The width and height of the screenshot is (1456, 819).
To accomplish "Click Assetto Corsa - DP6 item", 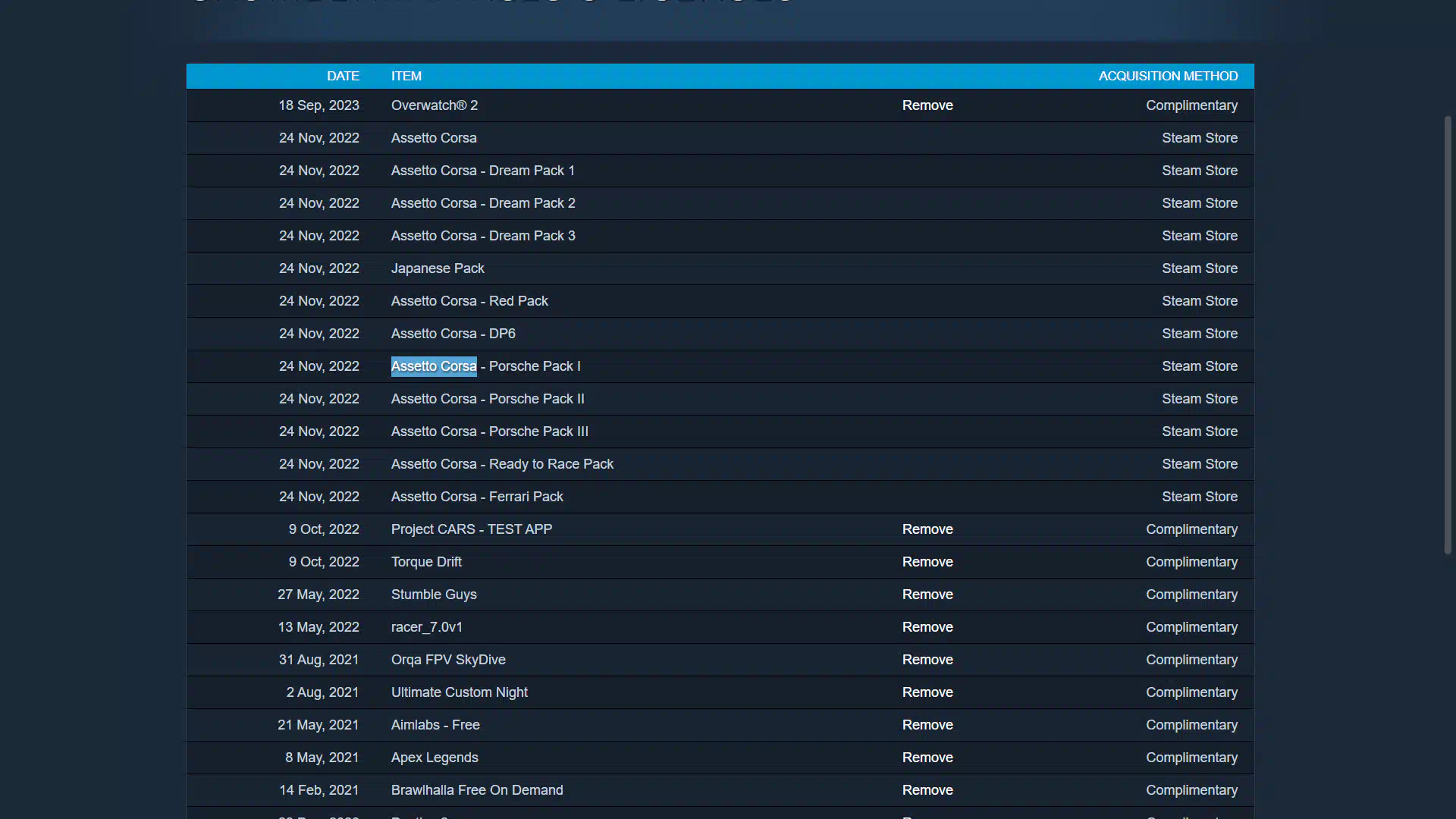I will pyautogui.click(x=453, y=334).
